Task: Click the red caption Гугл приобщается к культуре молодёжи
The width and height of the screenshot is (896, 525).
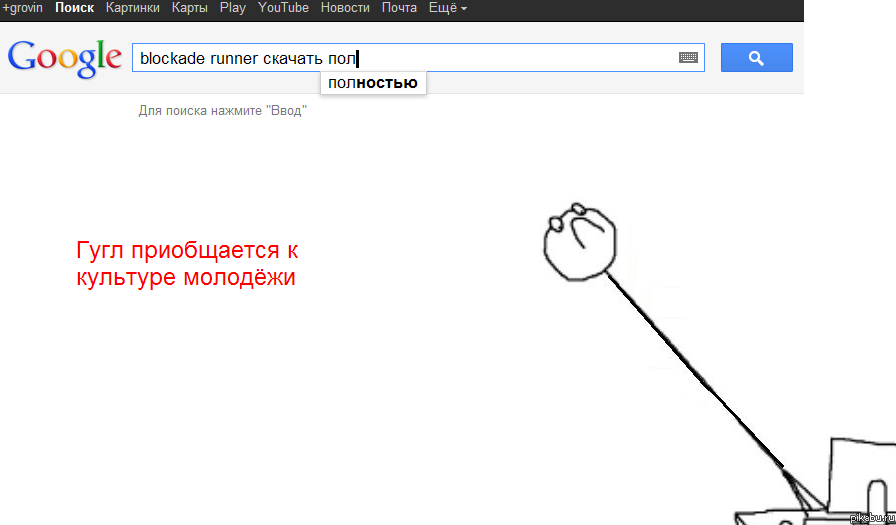Action: (x=187, y=263)
